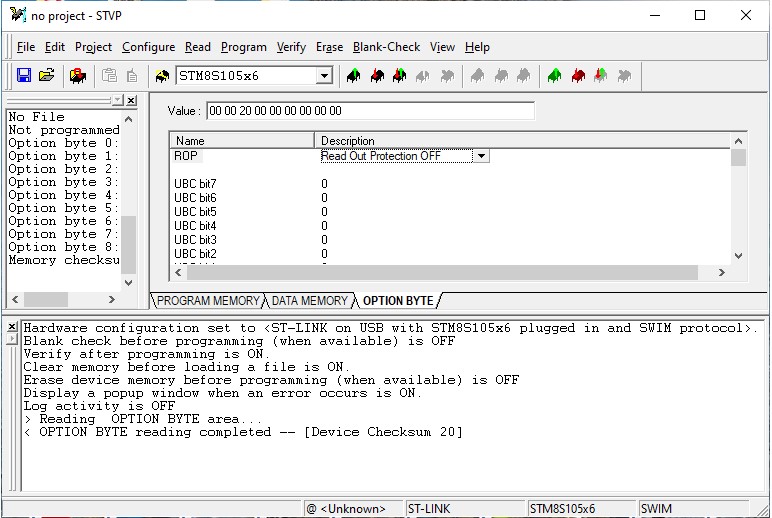Close the output log pane
Viewport: 772px width, 518px height.
[12, 326]
